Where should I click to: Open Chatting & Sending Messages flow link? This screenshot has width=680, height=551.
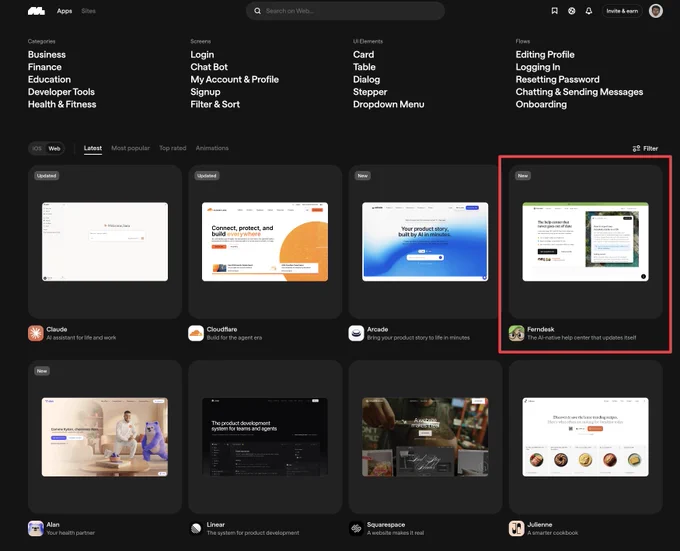pos(579,92)
